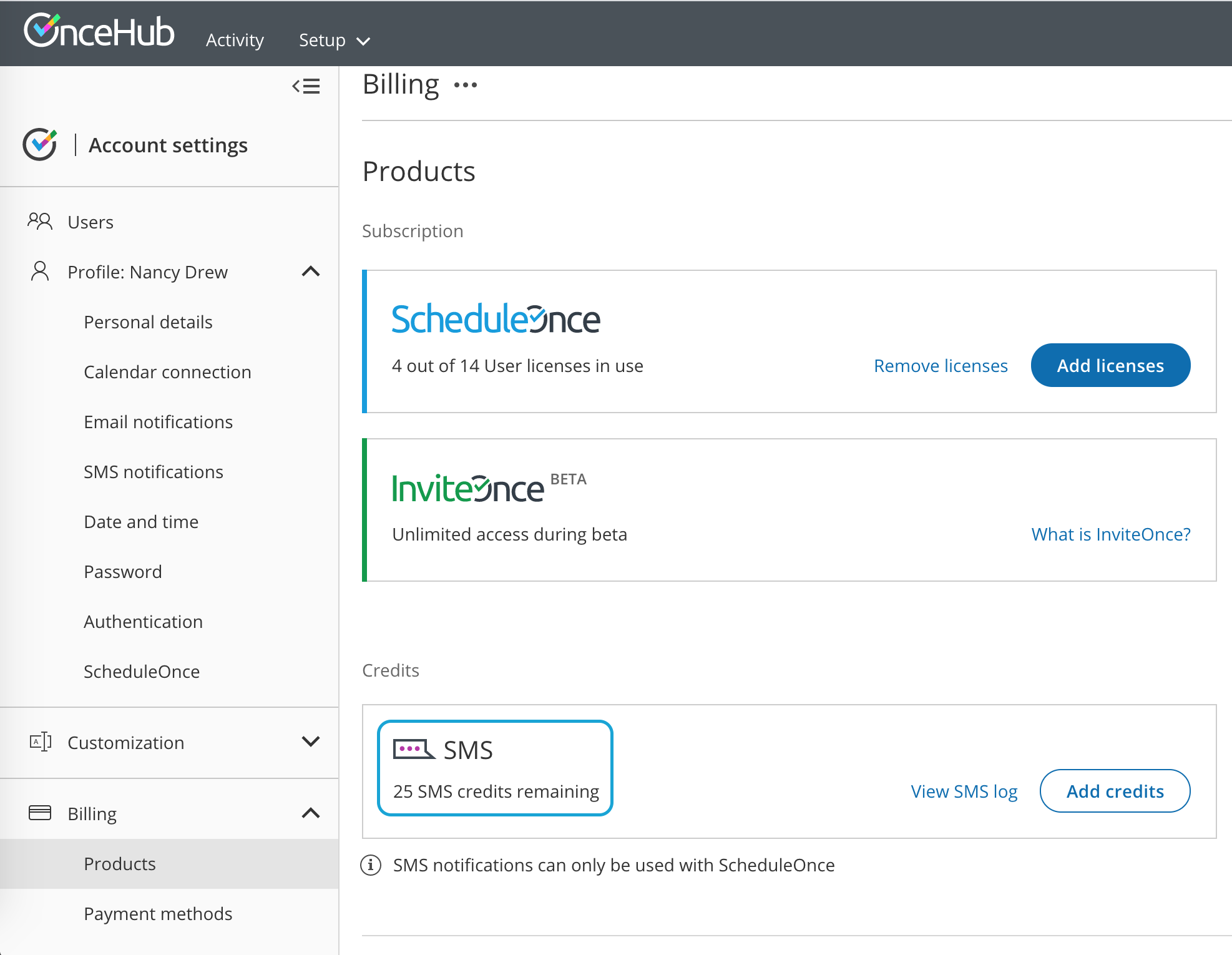This screenshot has width=1232, height=955.
Task: Open Payment methods in the sidebar
Action: tap(158, 914)
